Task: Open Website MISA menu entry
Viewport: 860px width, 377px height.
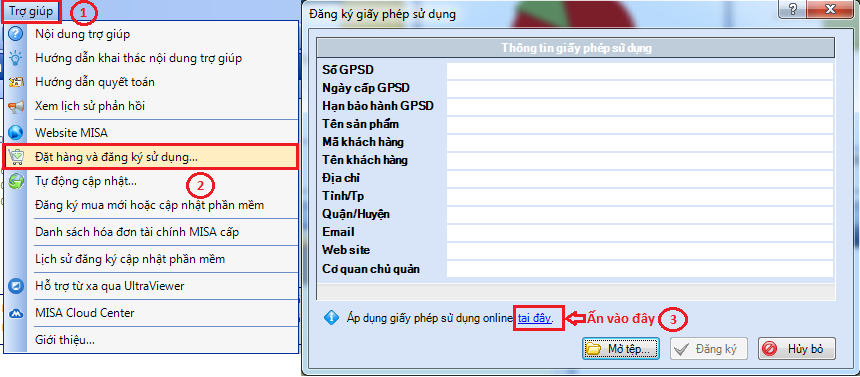Action: [x=71, y=133]
